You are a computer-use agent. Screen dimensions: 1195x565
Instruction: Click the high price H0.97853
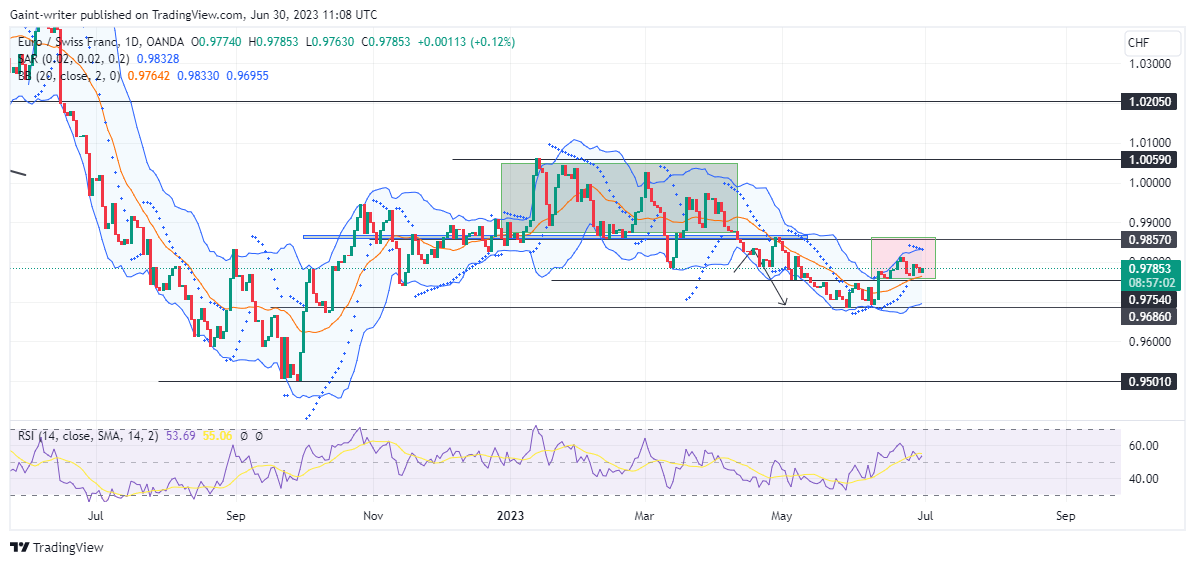pos(275,42)
